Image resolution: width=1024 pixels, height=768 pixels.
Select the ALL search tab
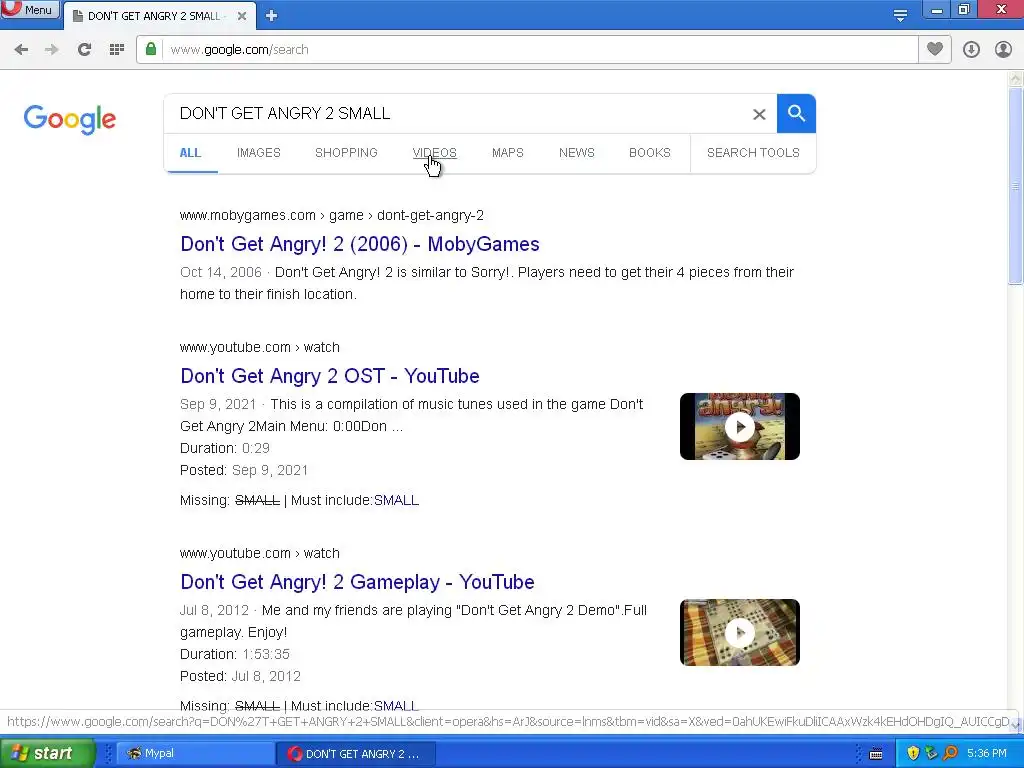(190, 153)
